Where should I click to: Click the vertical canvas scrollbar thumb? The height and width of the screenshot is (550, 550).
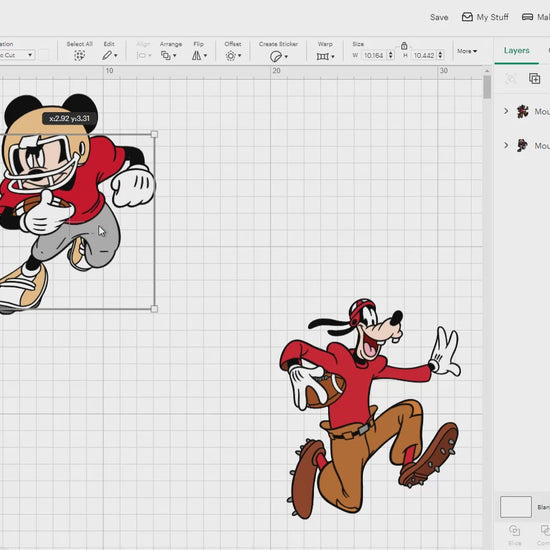[487, 87]
